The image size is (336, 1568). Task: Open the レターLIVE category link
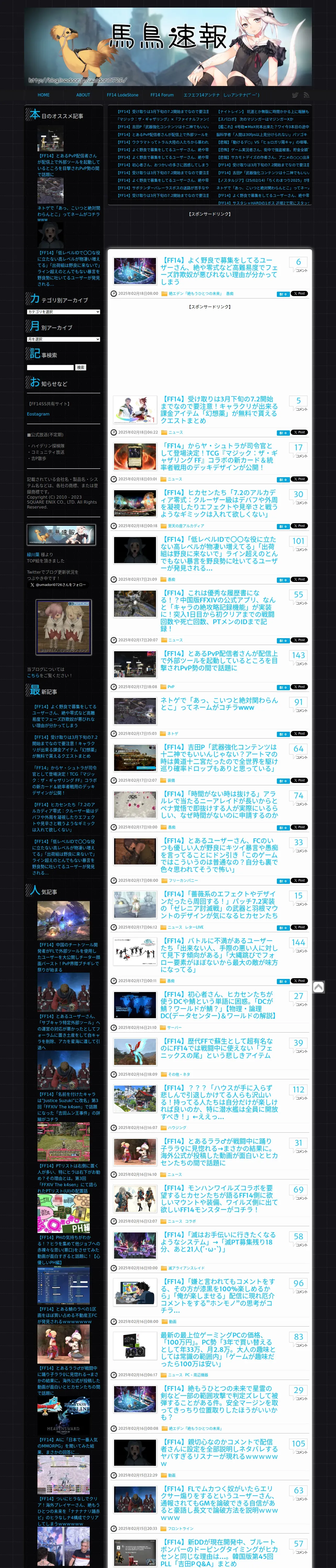(x=194, y=927)
